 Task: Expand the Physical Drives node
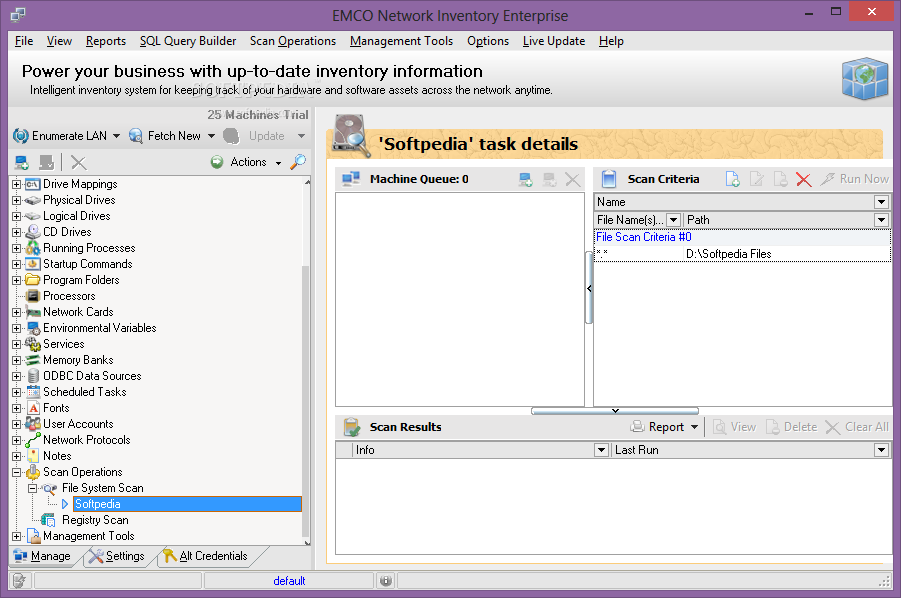pos(16,200)
